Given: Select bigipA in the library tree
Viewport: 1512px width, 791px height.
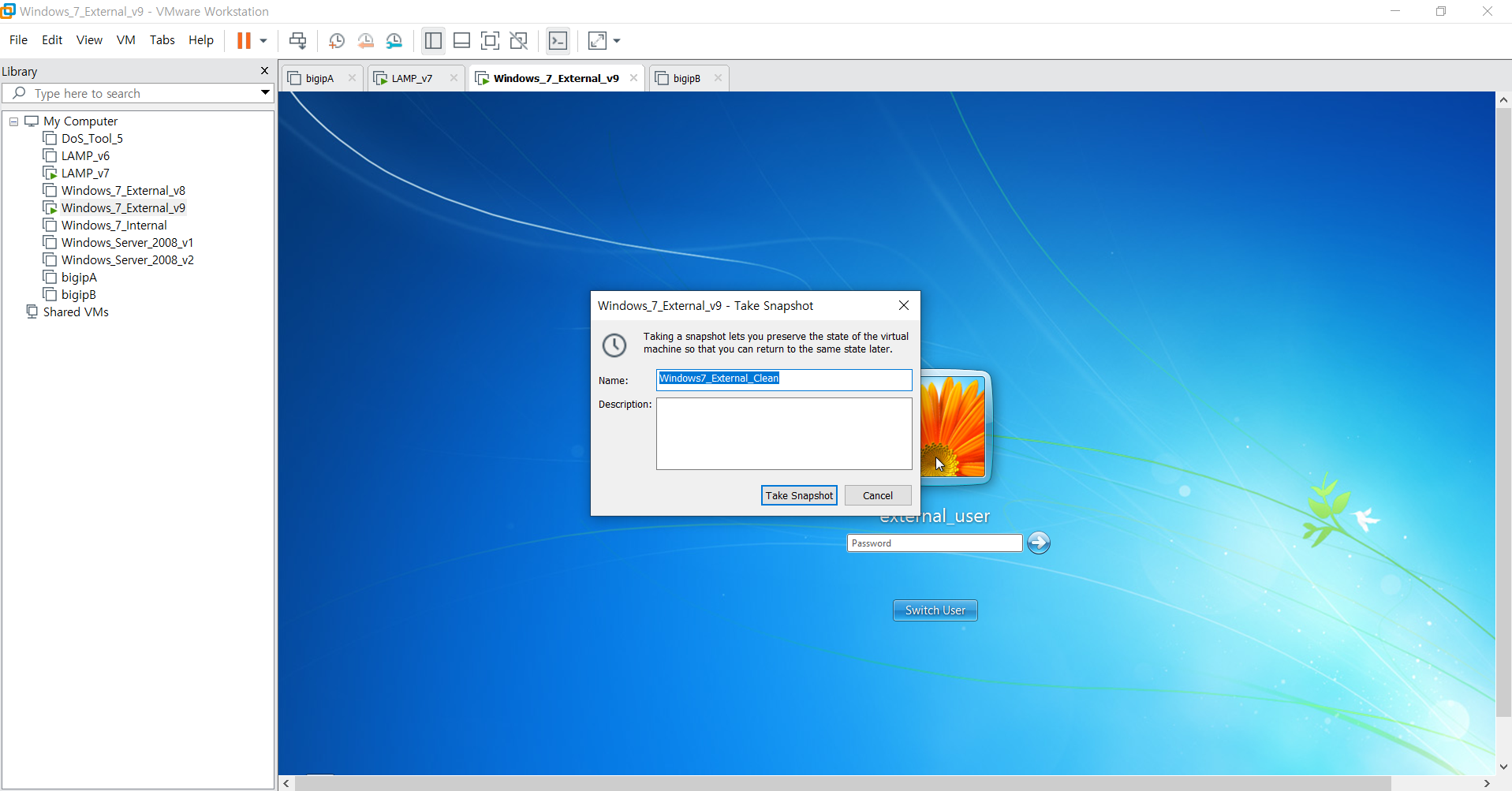Looking at the screenshot, I should pyautogui.click(x=79, y=277).
